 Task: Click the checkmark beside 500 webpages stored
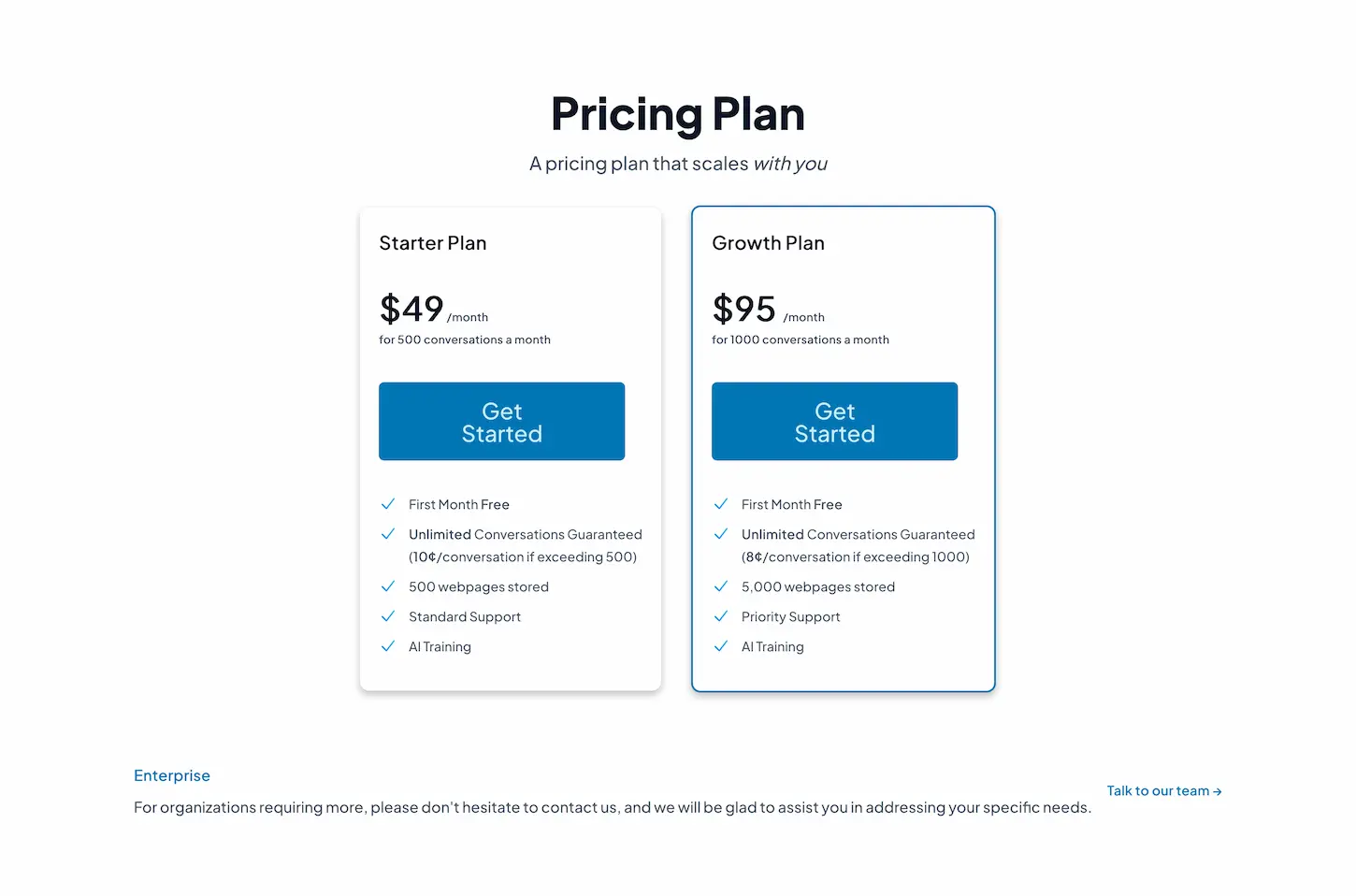coord(388,586)
